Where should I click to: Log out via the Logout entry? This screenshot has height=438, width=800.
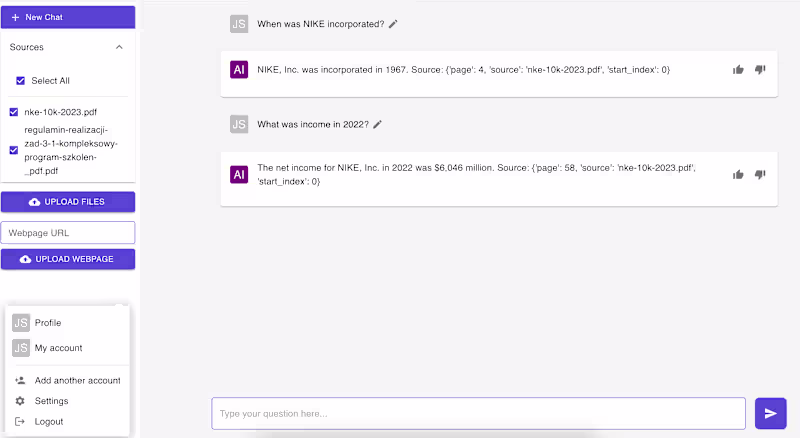click(48, 422)
